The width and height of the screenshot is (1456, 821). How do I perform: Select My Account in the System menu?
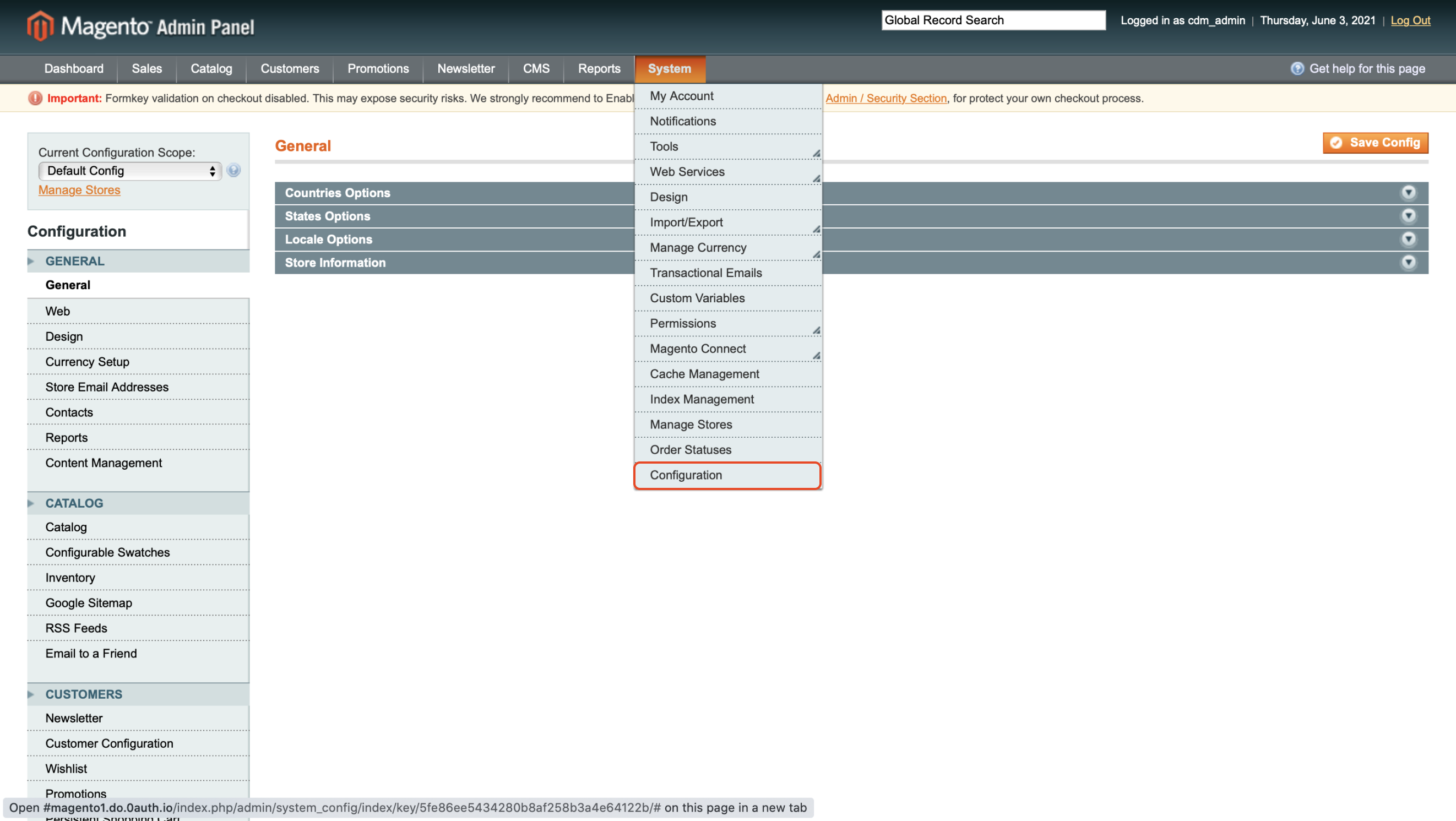point(727,96)
